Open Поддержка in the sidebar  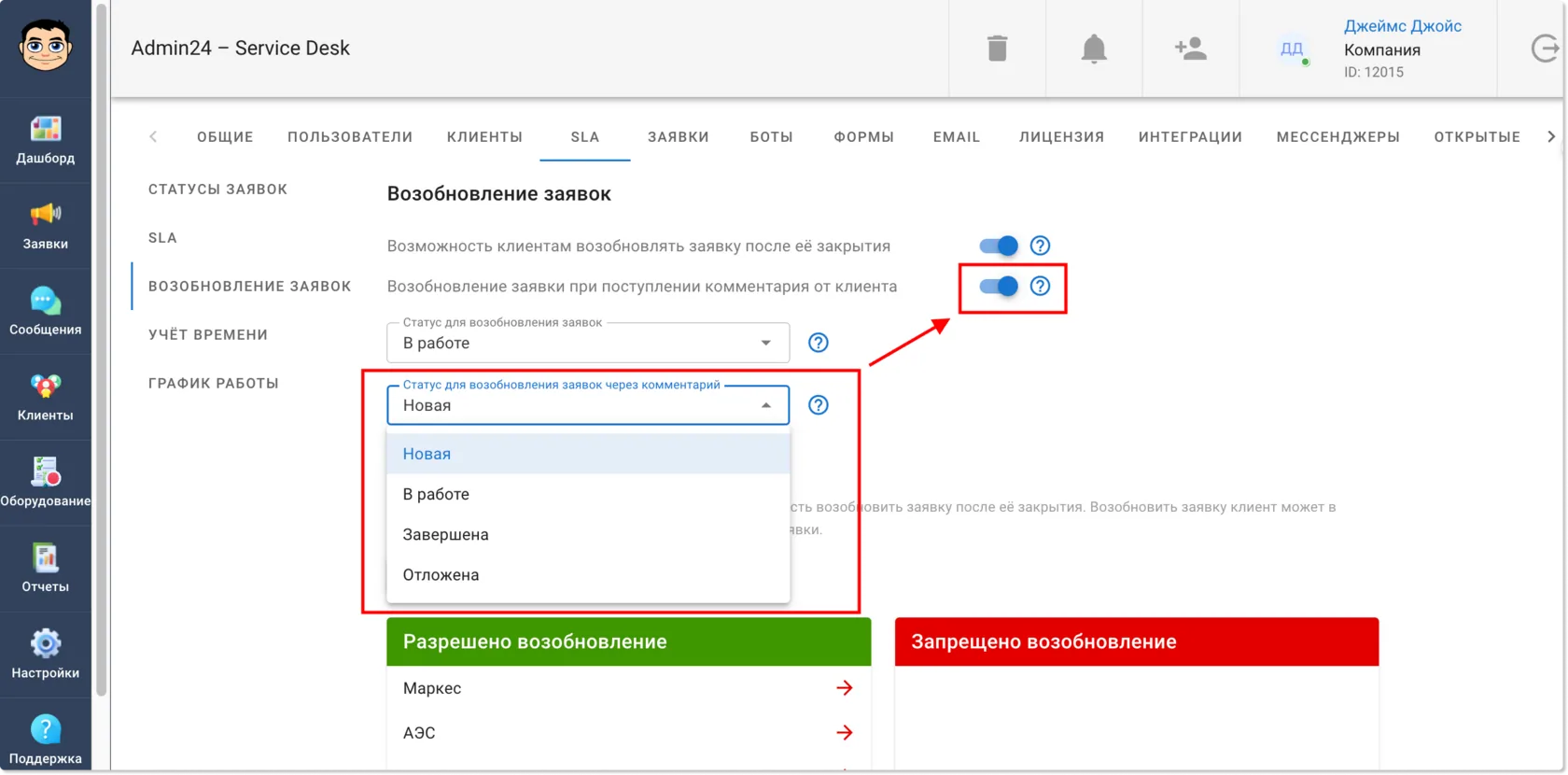46,740
